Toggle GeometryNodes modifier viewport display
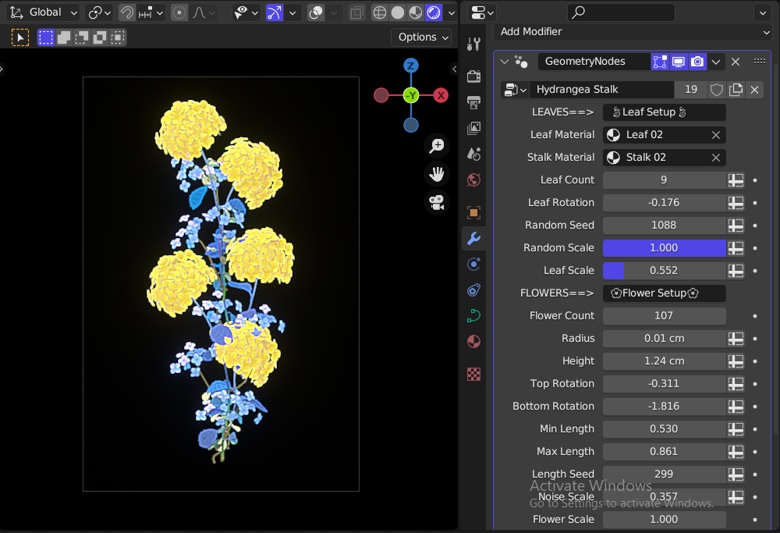Screen dimensions: 780x533 point(679,62)
